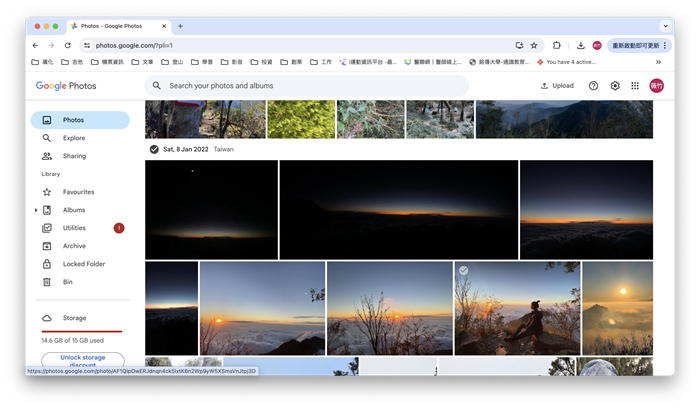Expand the Albums tree arrow
The height and width of the screenshot is (409, 700).
tap(36, 210)
